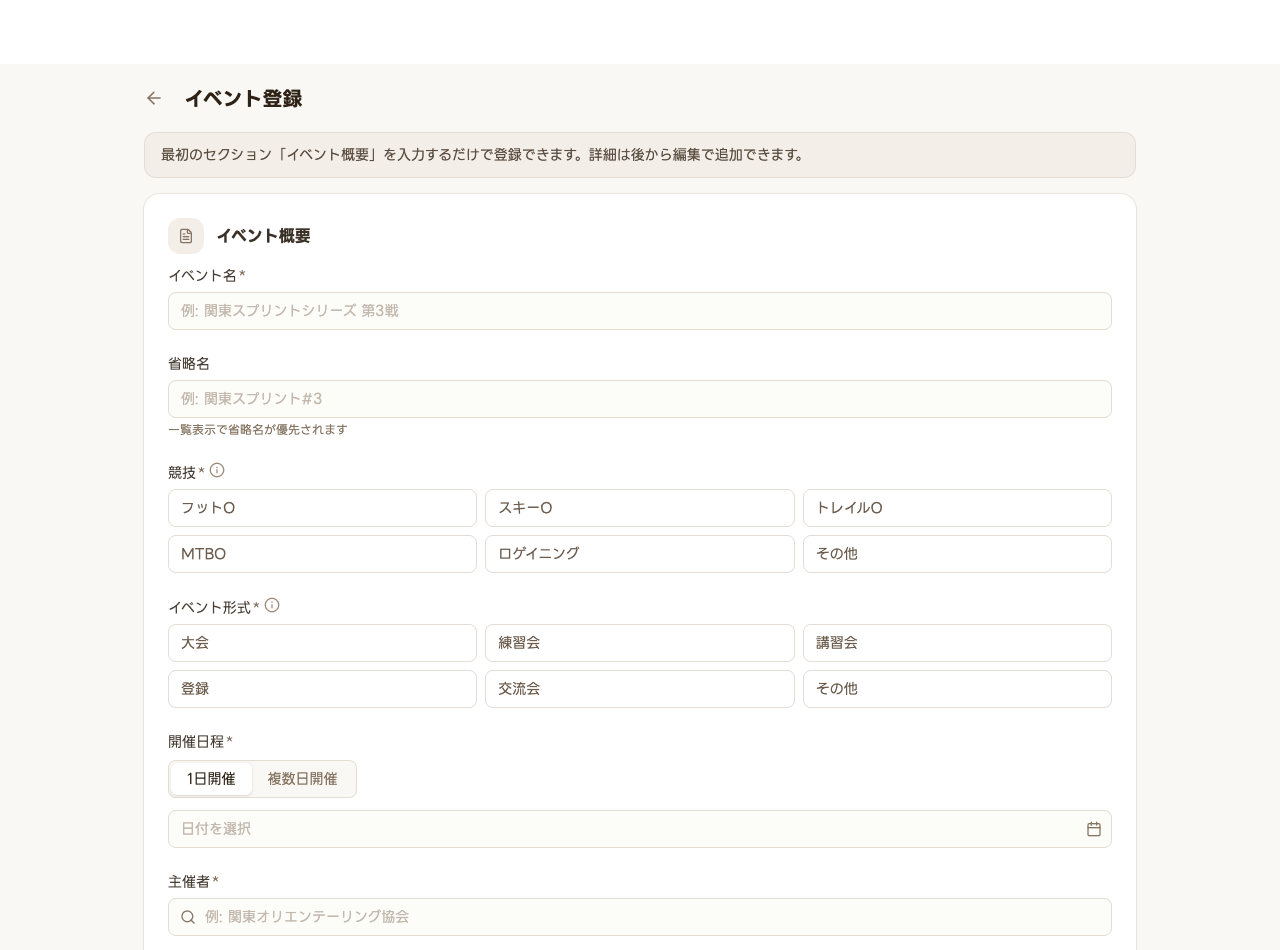The image size is (1280, 950).
Task: Select 大会 as the event format
Action: coord(322,643)
